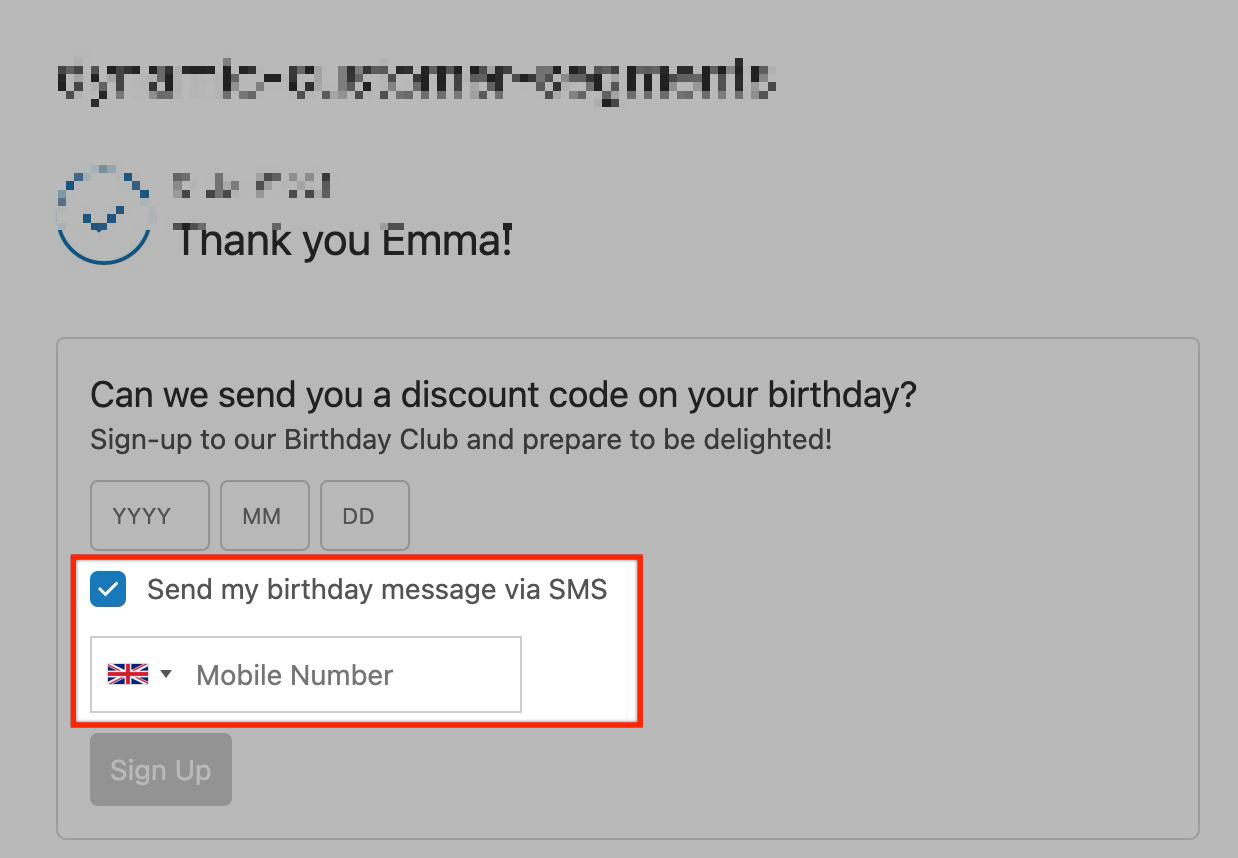Viewport: 1238px width, 858px height.
Task: Click the blurred order number above Thank you
Action: (250, 185)
